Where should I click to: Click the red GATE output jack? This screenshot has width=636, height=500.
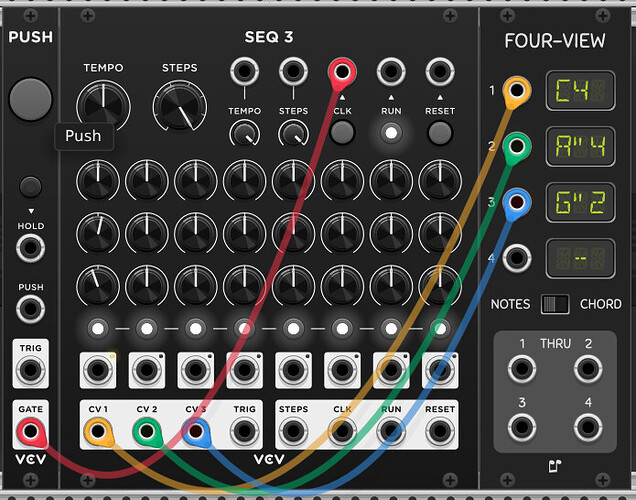pos(31,431)
